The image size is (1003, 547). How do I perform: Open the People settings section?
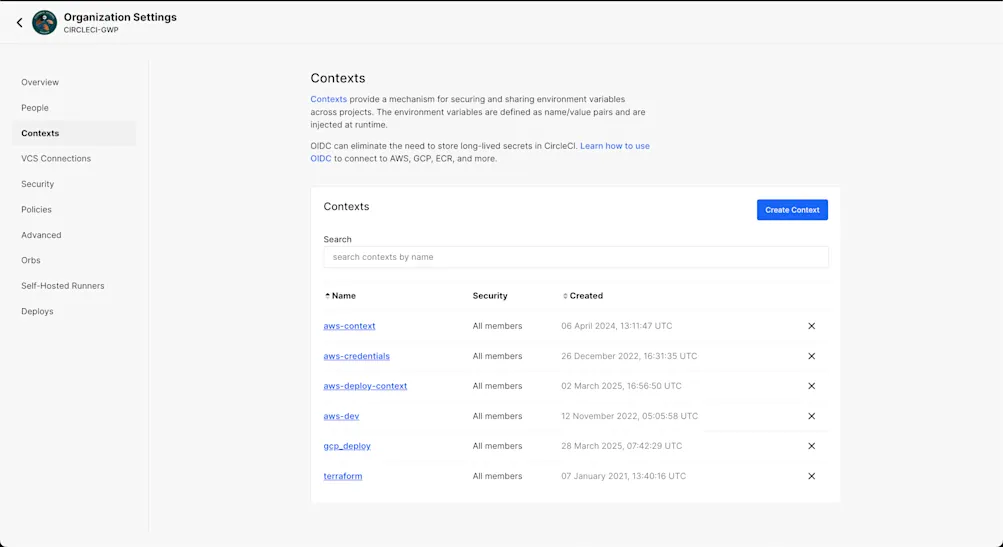[x=35, y=107]
